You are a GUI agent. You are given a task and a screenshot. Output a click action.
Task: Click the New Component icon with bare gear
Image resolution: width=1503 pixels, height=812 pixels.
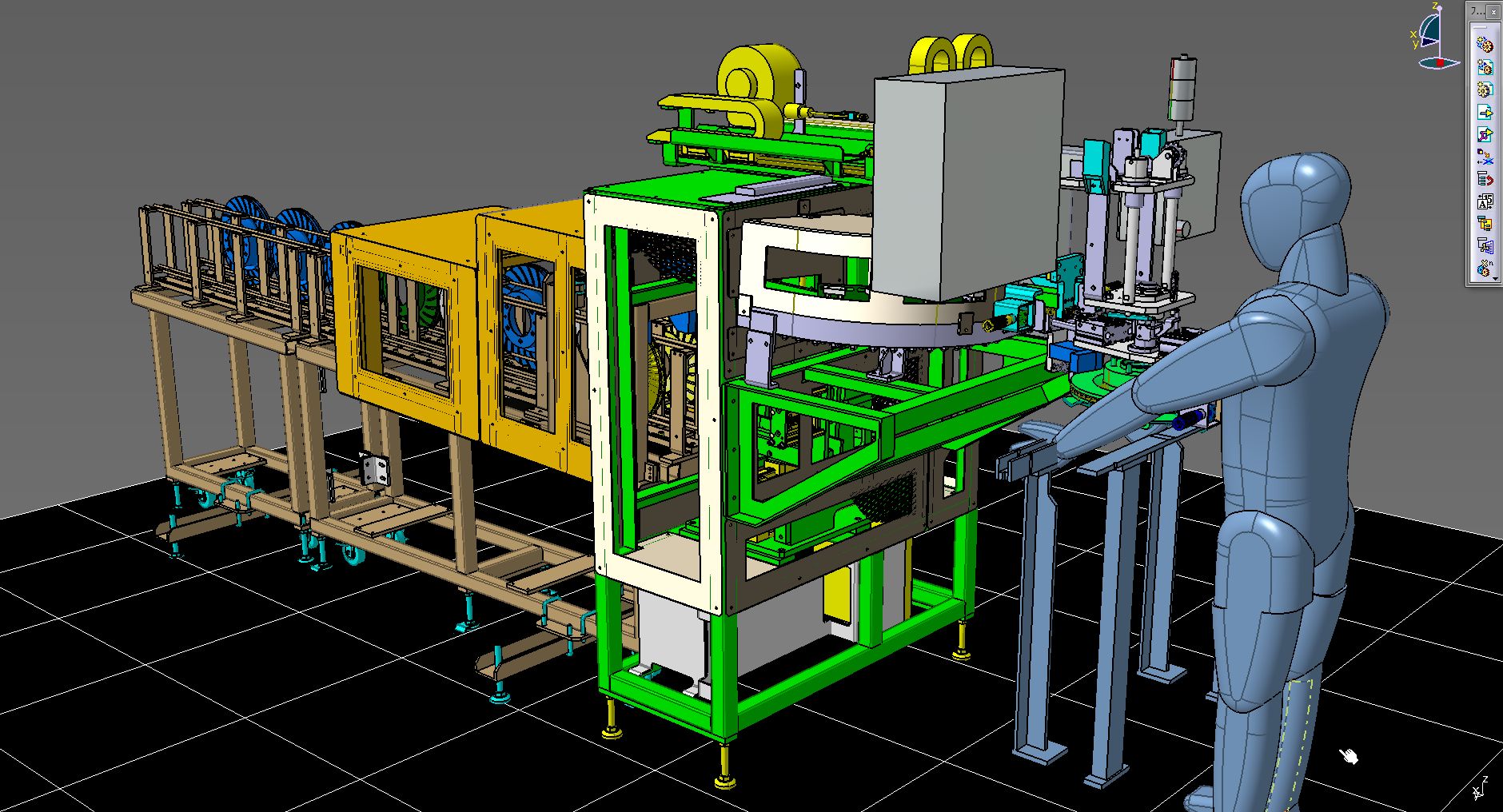click(1485, 46)
